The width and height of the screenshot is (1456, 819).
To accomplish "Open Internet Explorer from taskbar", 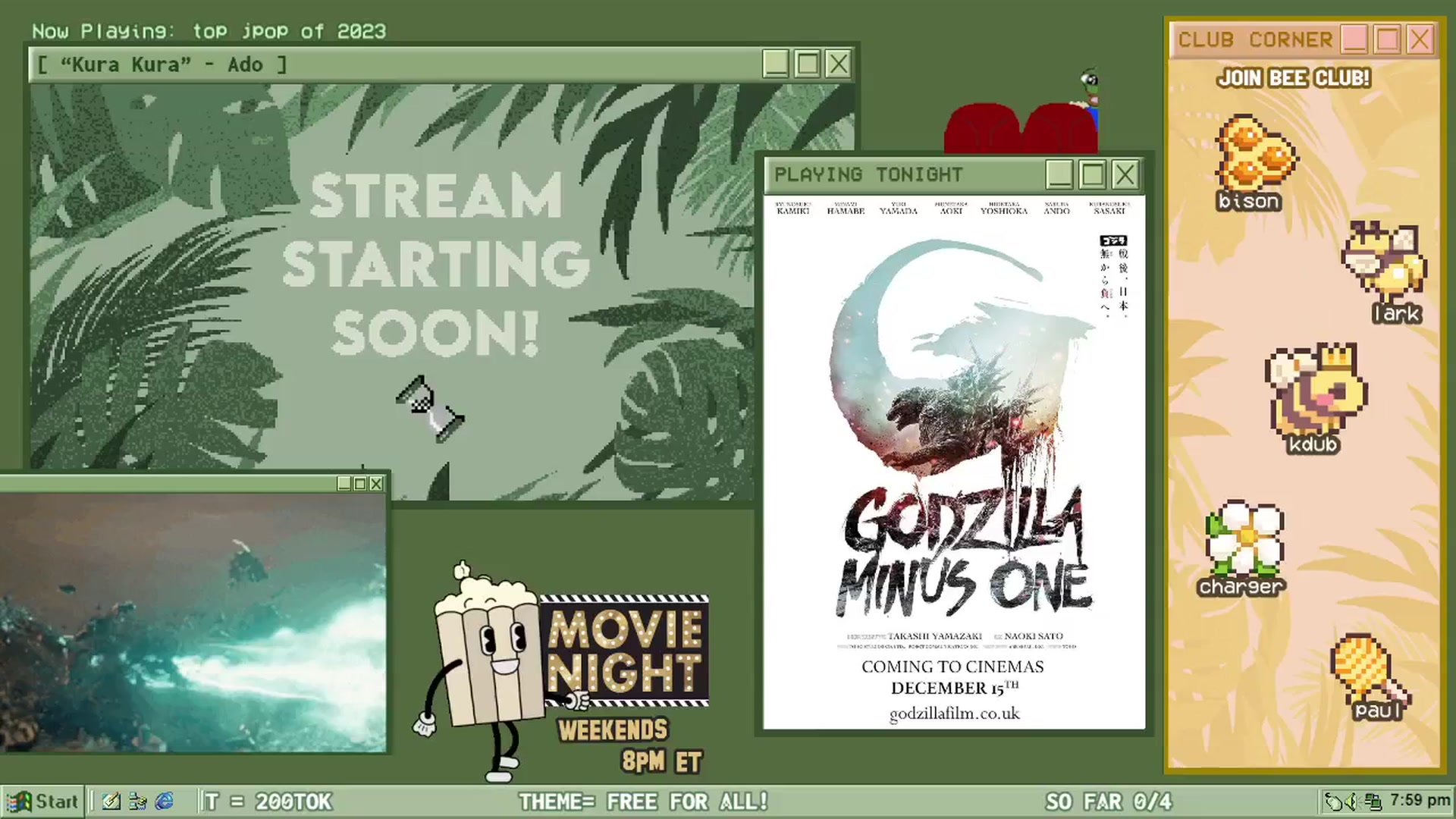I will (164, 802).
